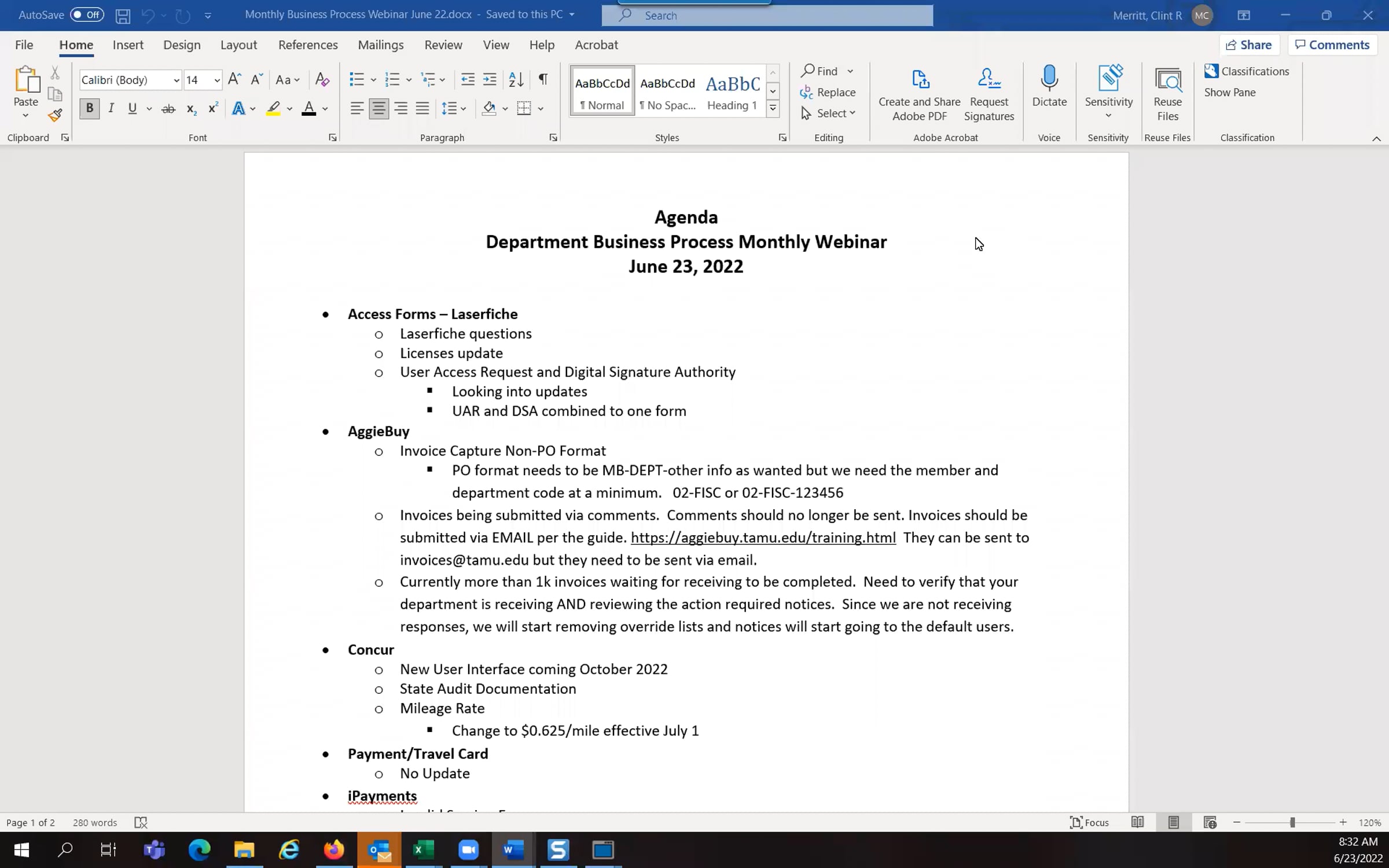Expand the Styles gallery More arrow
The width and height of the screenshot is (1389, 868).
(773, 108)
